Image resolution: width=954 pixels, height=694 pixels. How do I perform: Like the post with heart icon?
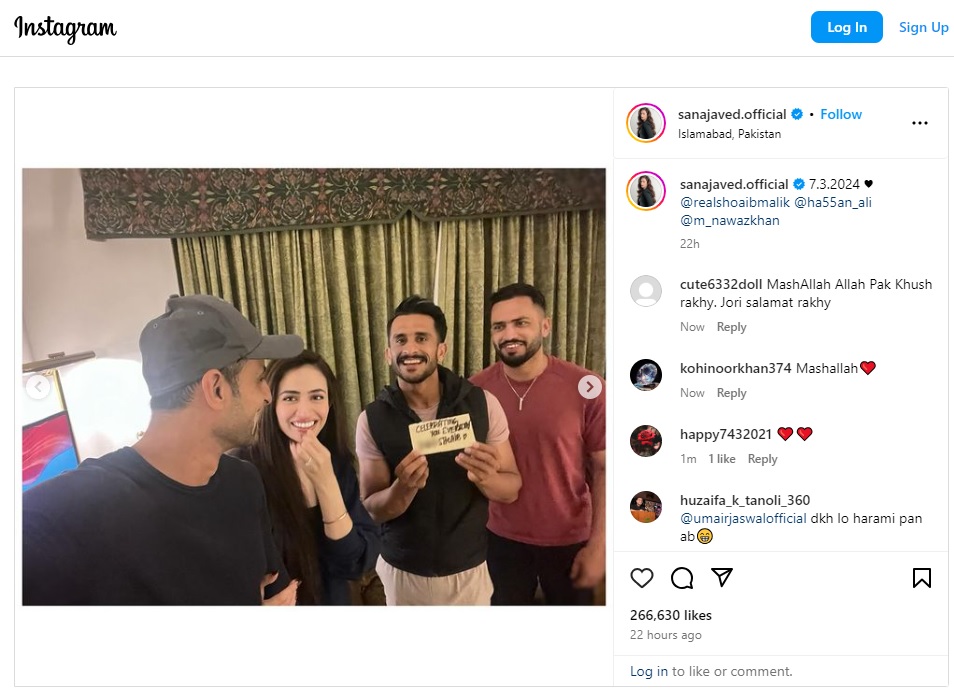(x=641, y=578)
